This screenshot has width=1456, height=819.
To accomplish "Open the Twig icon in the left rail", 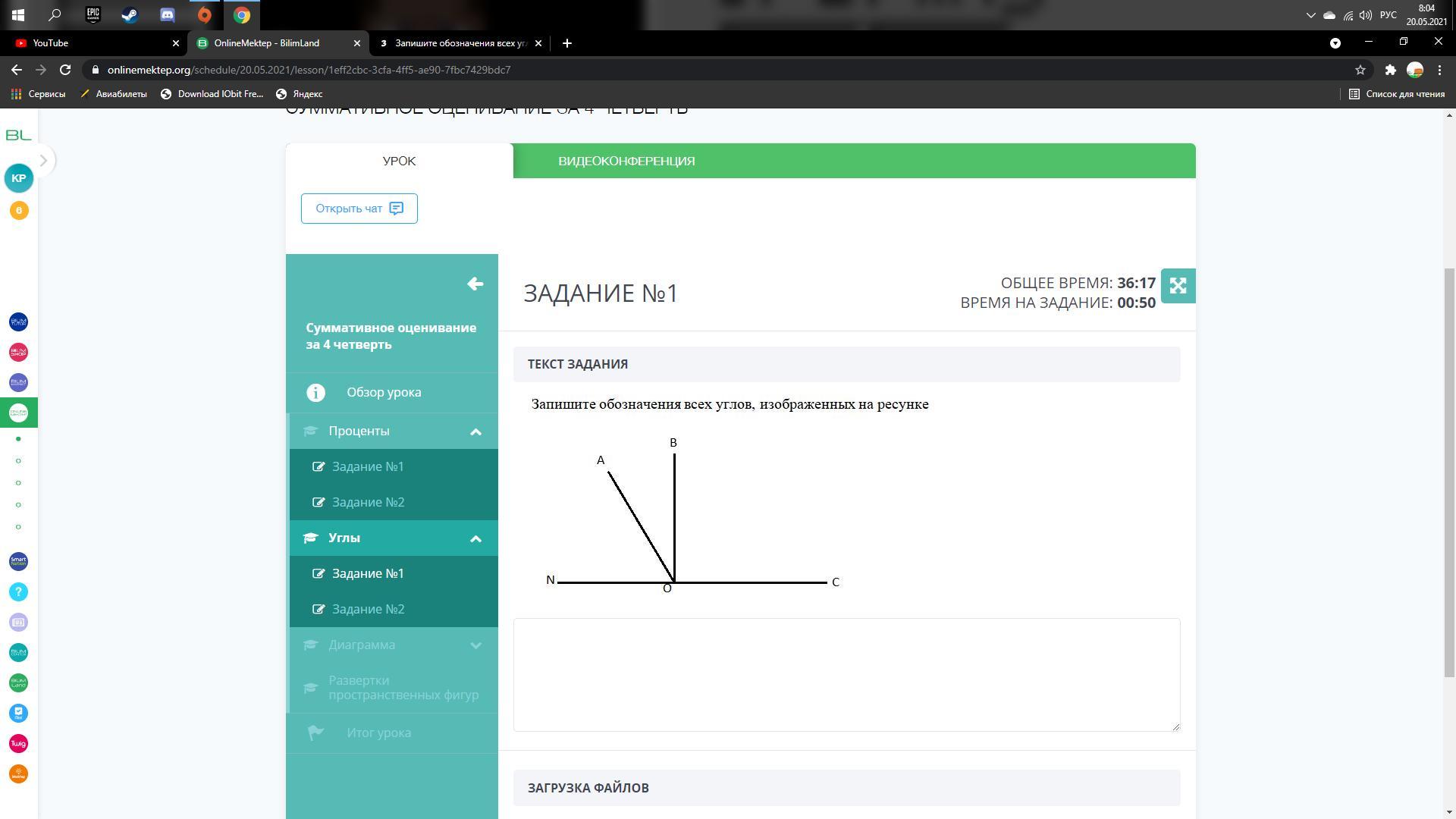I will (x=19, y=743).
